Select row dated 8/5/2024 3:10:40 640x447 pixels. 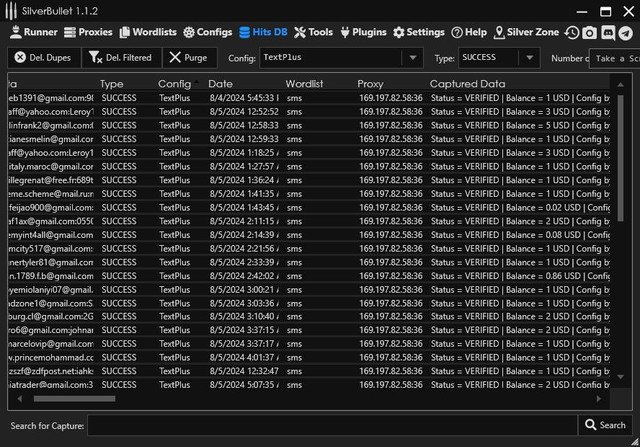309,316
